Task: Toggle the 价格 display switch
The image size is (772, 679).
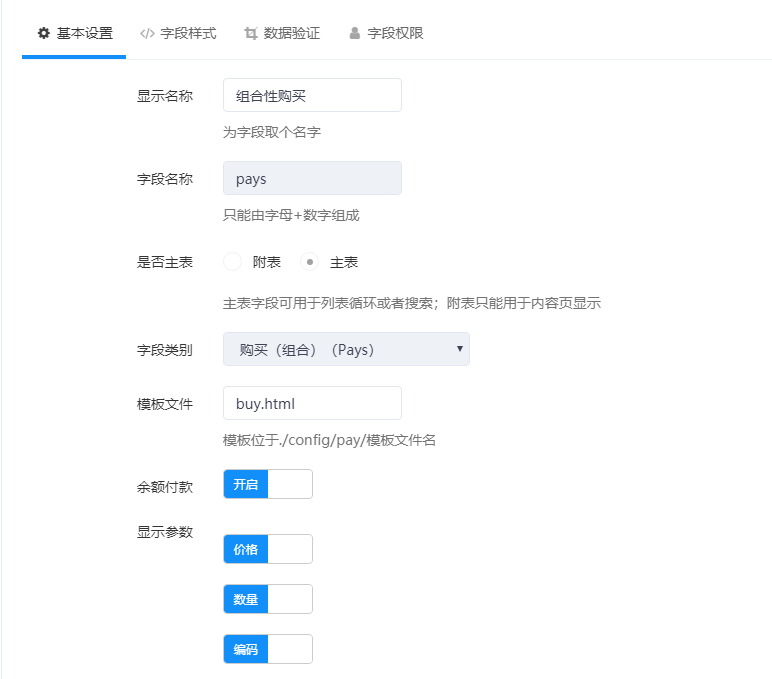Action: coord(268,549)
